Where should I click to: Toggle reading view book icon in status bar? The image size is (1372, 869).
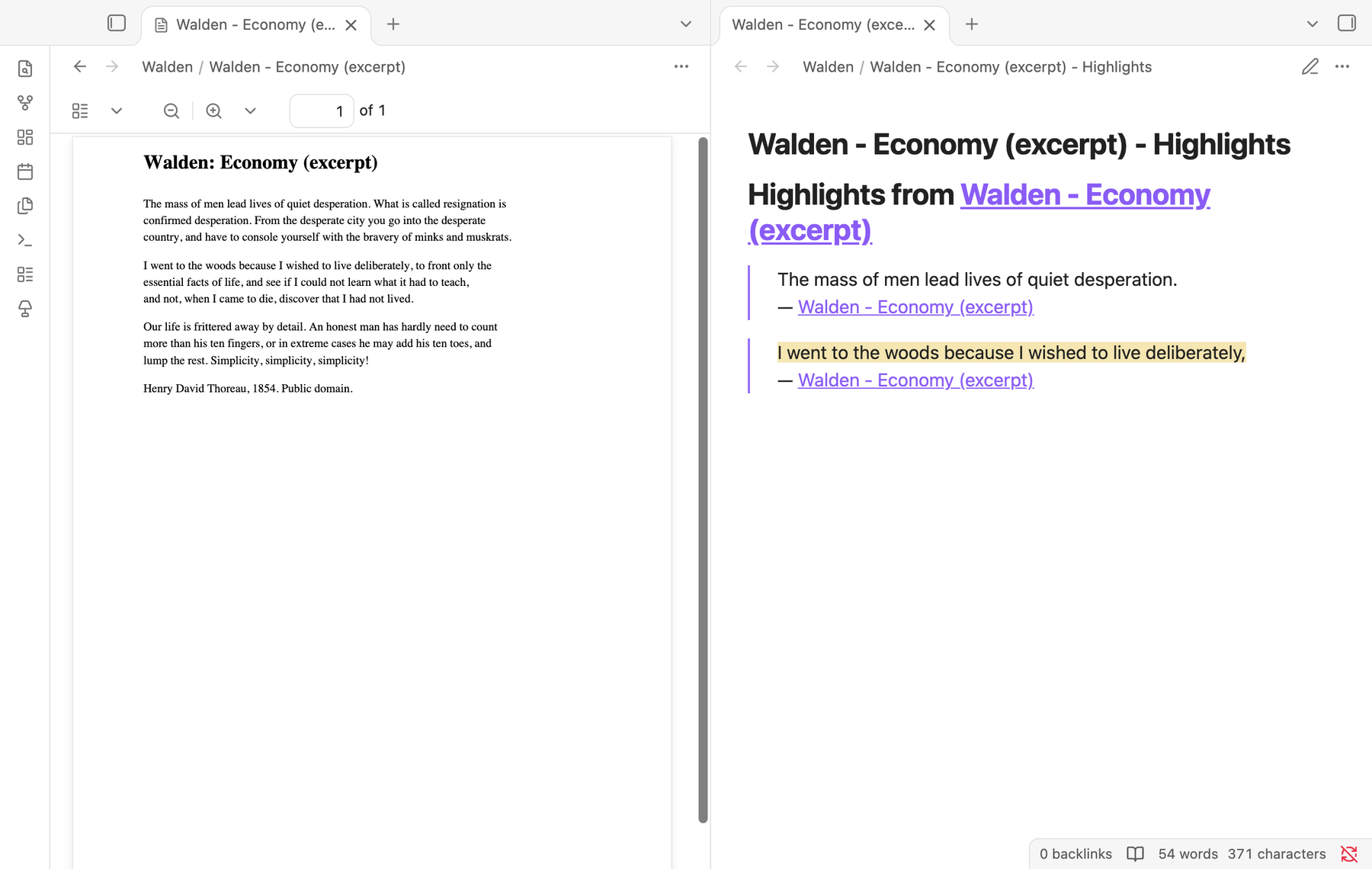[1135, 854]
